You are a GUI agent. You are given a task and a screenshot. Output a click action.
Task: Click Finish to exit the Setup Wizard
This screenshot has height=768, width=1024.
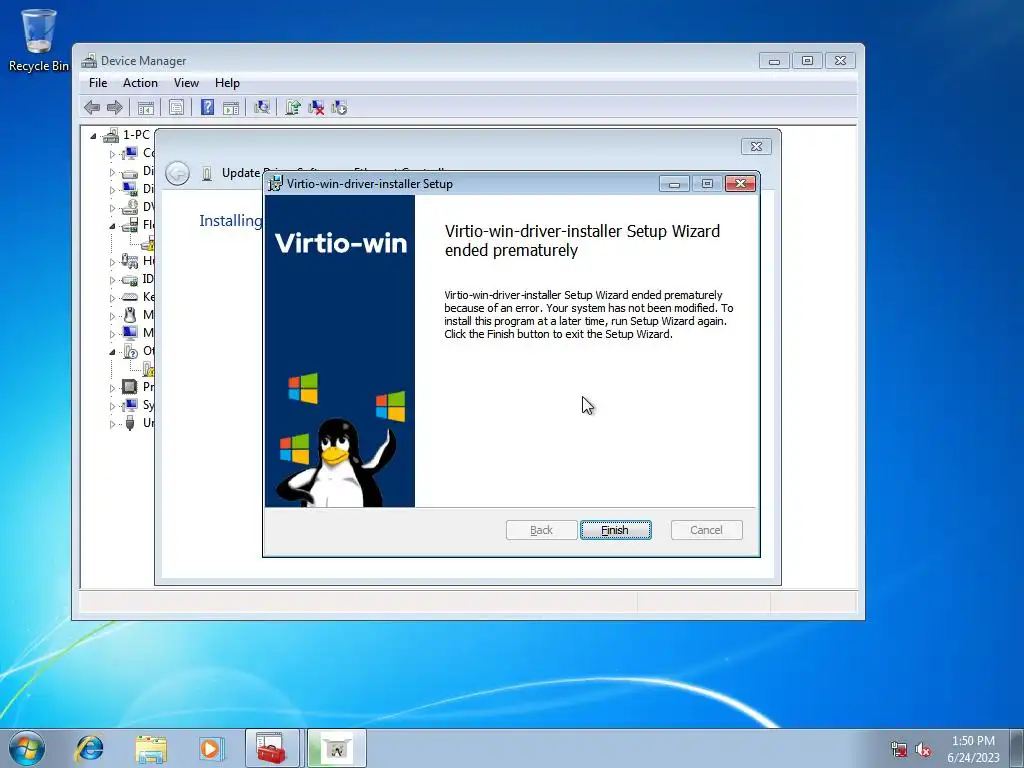[x=615, y=530]
